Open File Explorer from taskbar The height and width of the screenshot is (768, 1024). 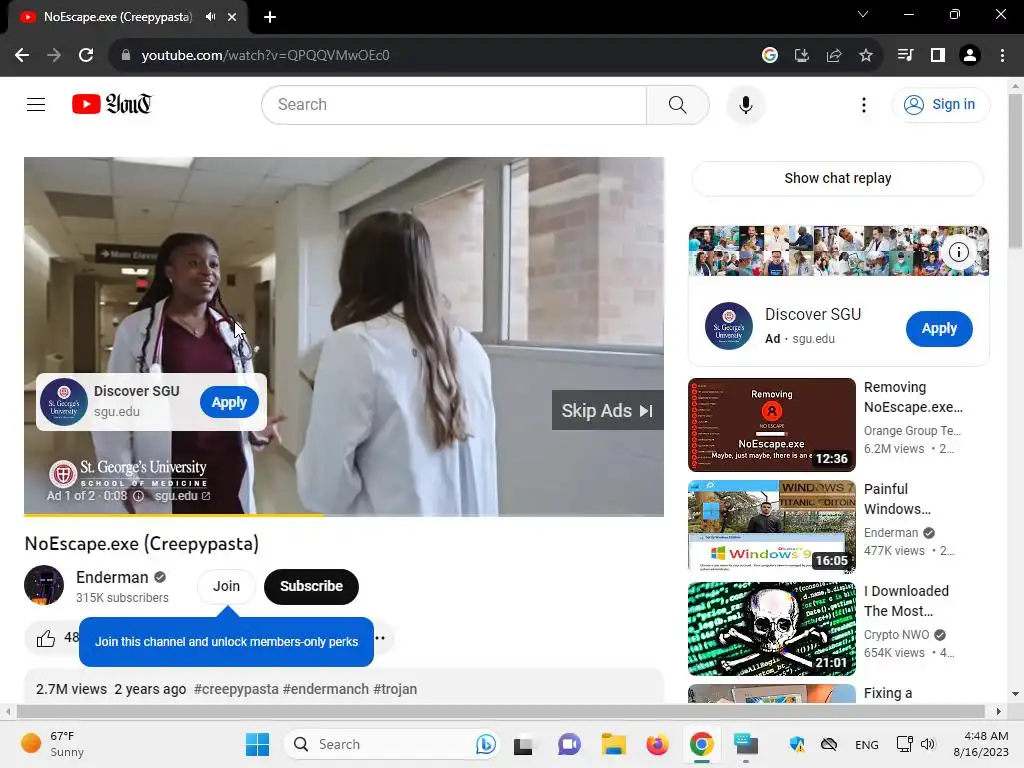[x=613, y=744]
